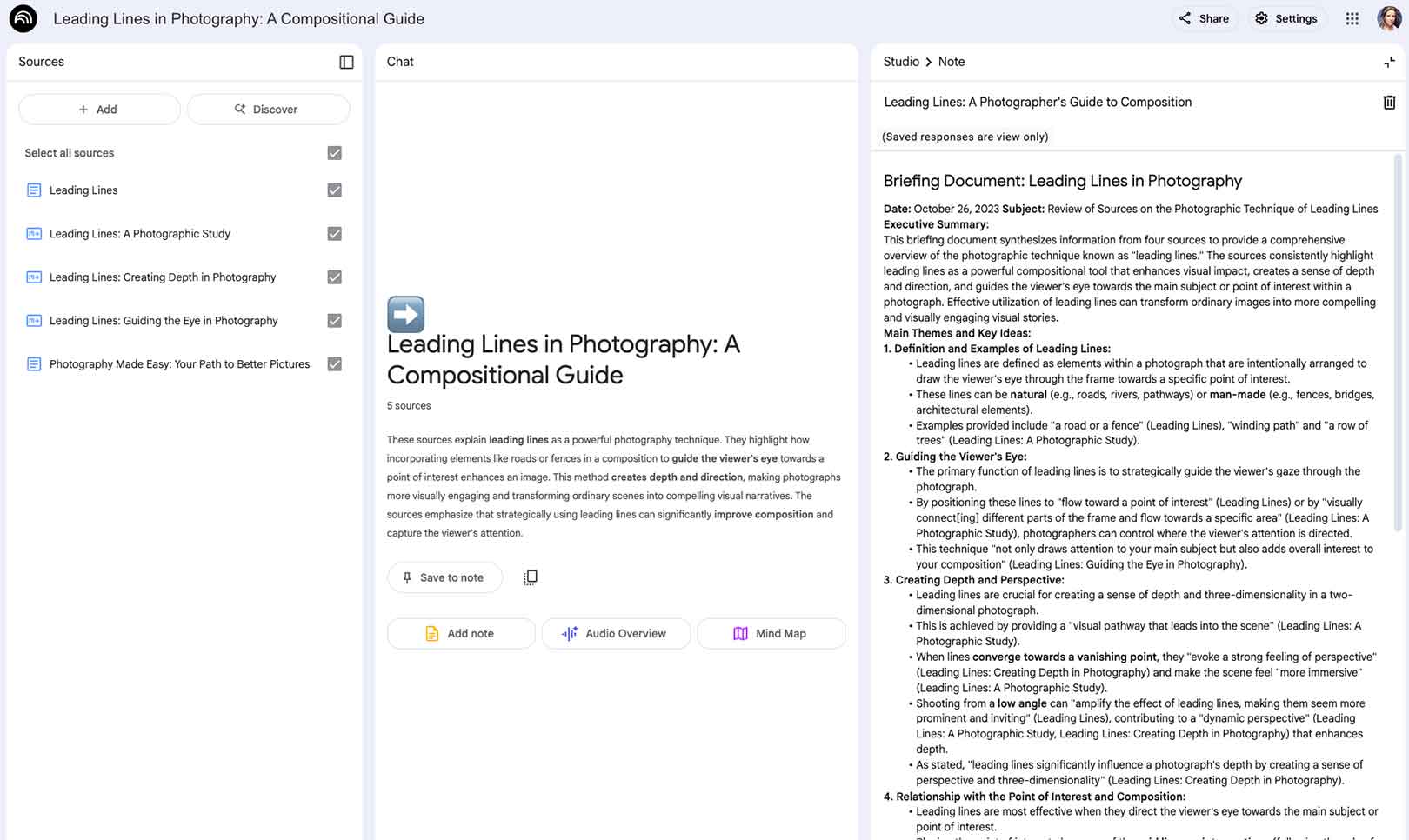The height and width of the screenshot is (840, 1409).
Task: Click the note title Leading Lines: A Photographer's Guide
Action: pyautogui.click(x=1037, y=102)
